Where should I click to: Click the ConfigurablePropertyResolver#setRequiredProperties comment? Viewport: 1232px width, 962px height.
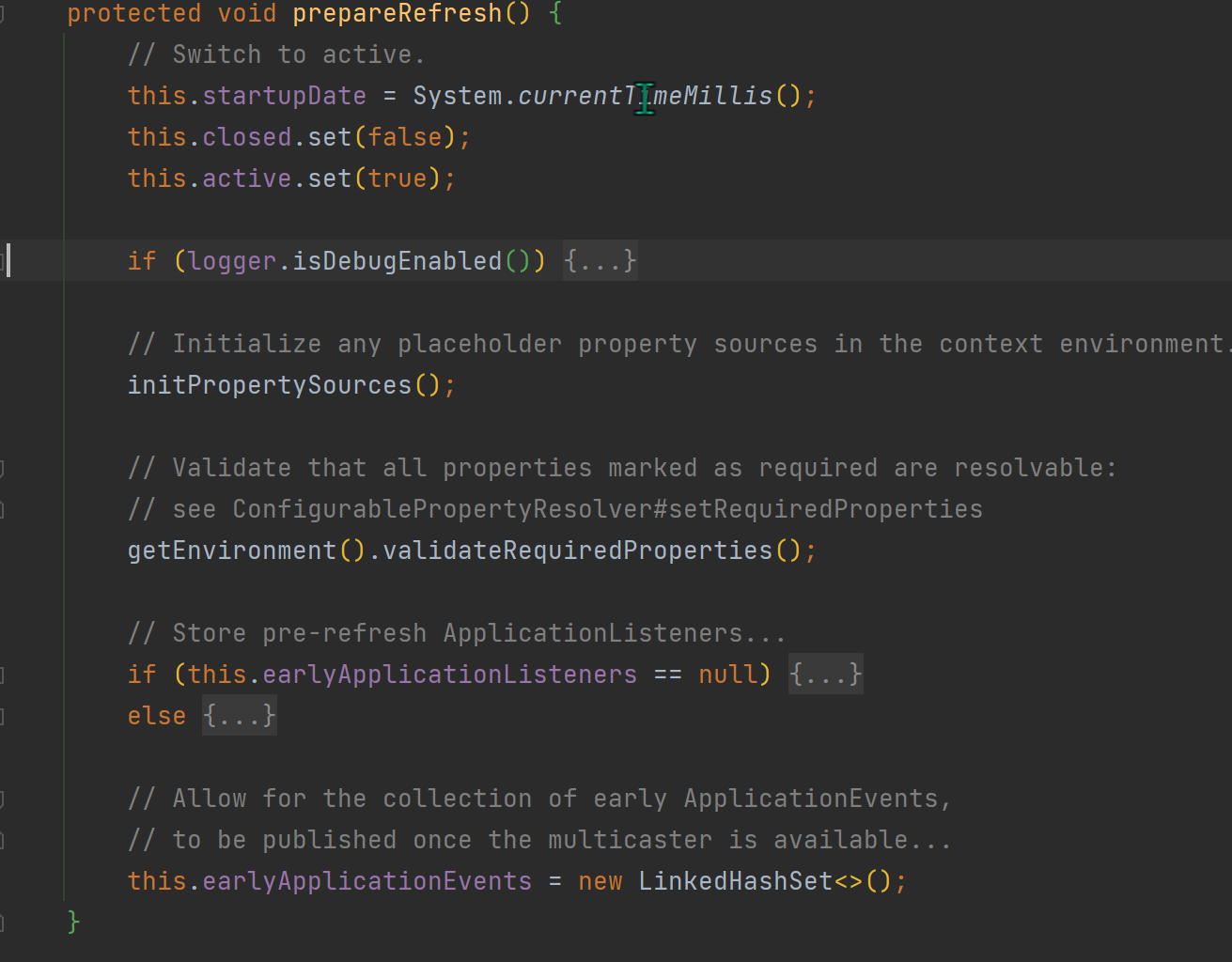coord(555,509)
